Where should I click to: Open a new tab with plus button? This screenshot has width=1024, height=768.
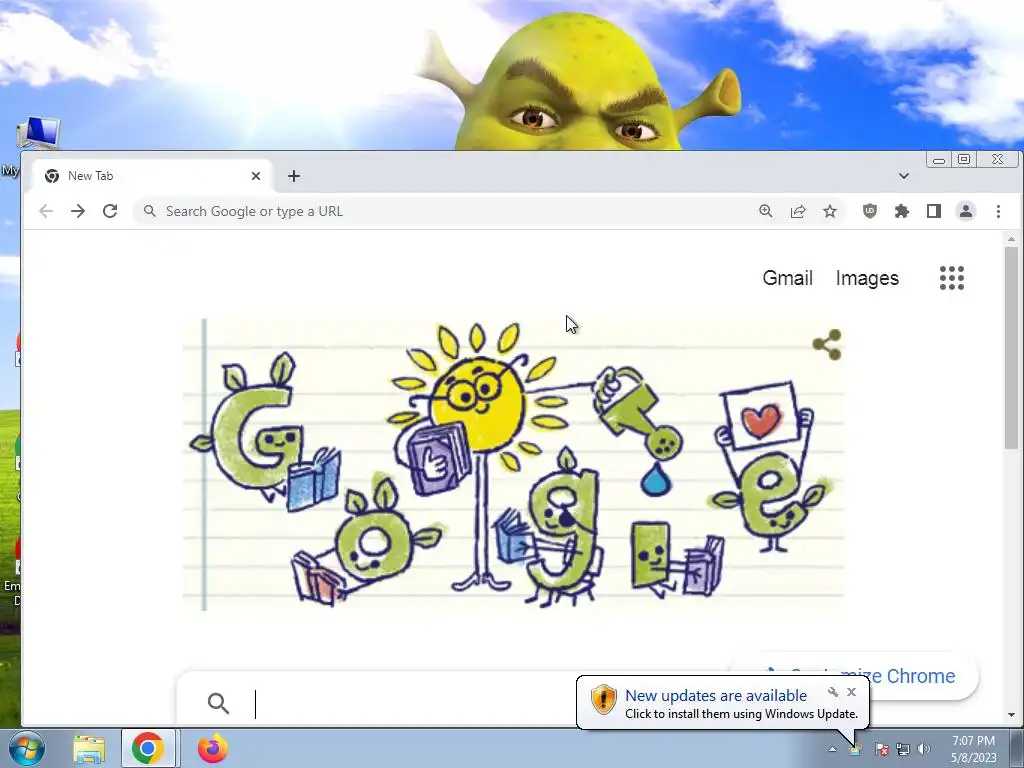[x=294, y=176]
